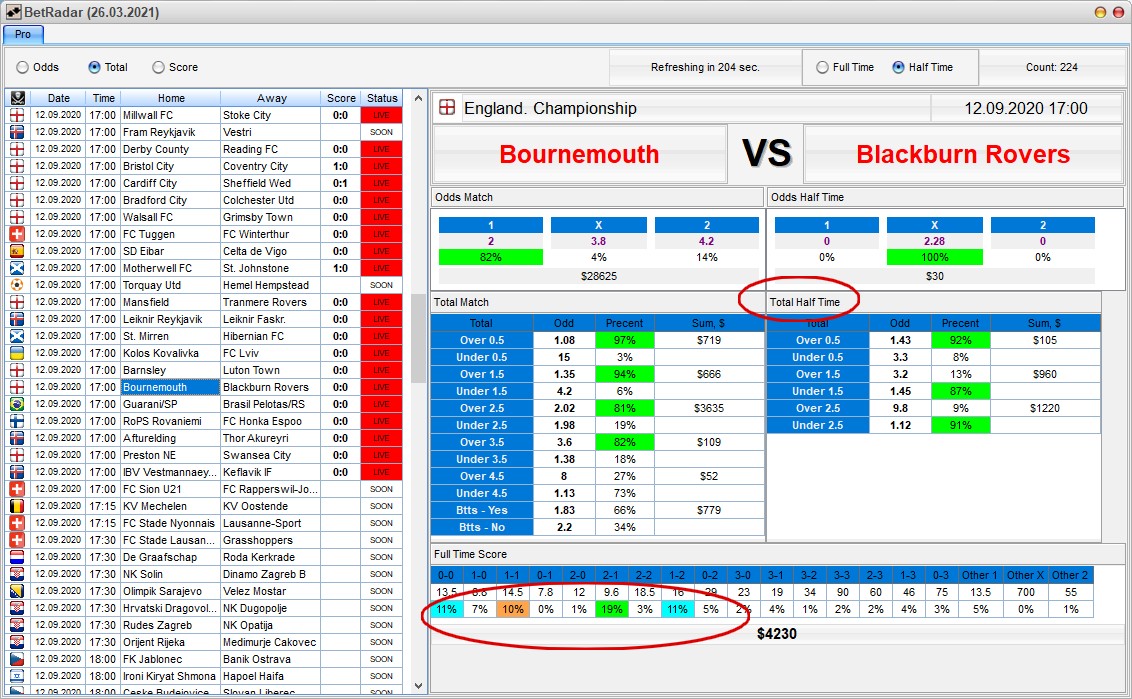
Task: Select the Total radio button
Action: pos(94,67)
